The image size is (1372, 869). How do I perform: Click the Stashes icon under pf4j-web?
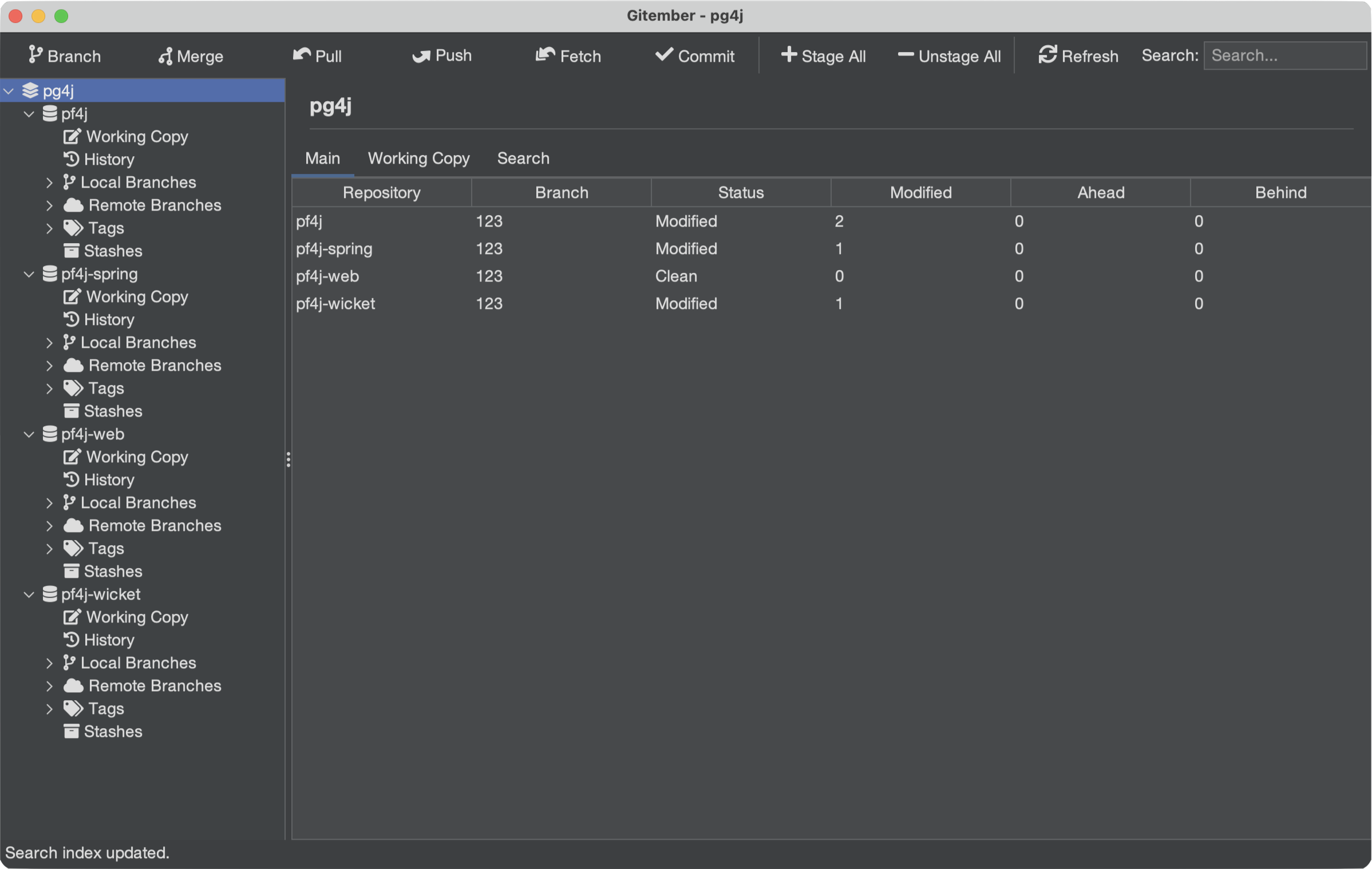point(71,571)
